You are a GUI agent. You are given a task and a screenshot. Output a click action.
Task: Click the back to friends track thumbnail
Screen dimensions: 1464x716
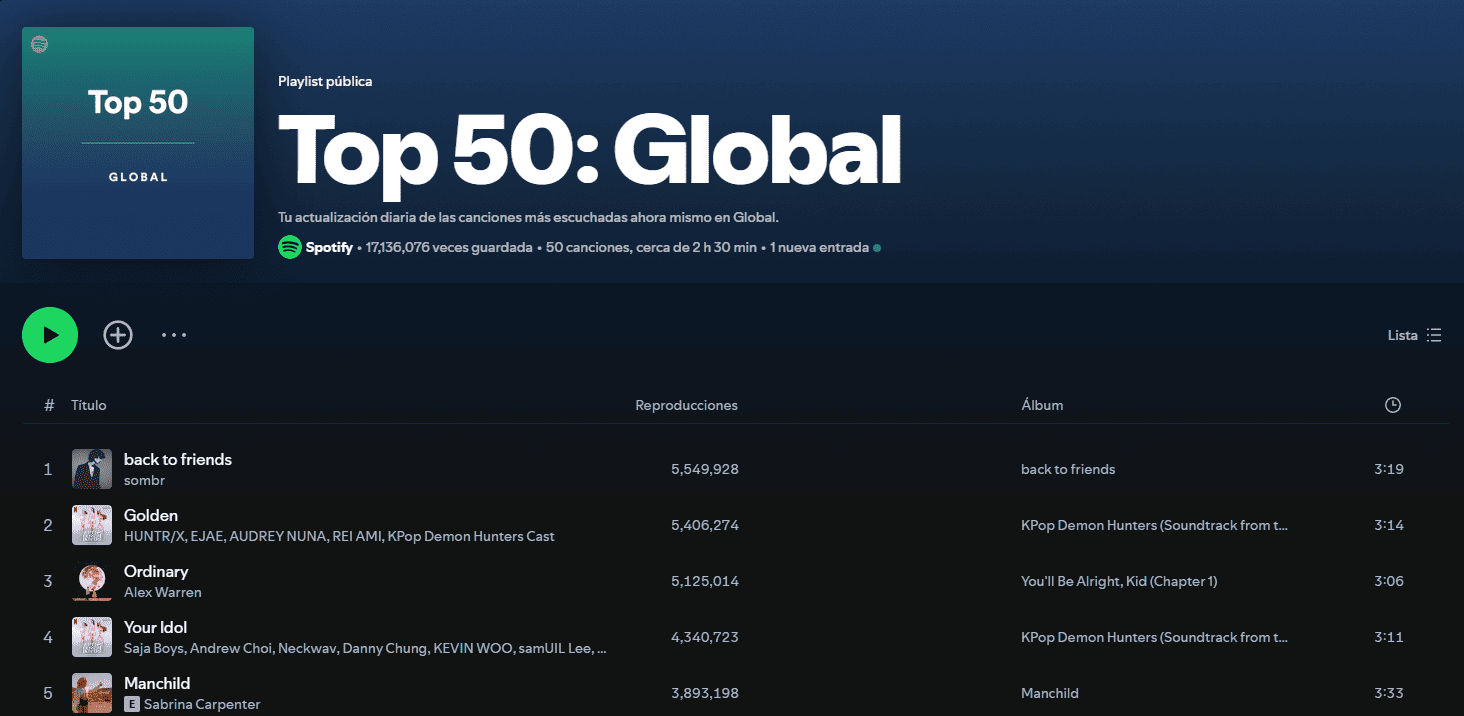pyautogui.click(x=92, y=469)
